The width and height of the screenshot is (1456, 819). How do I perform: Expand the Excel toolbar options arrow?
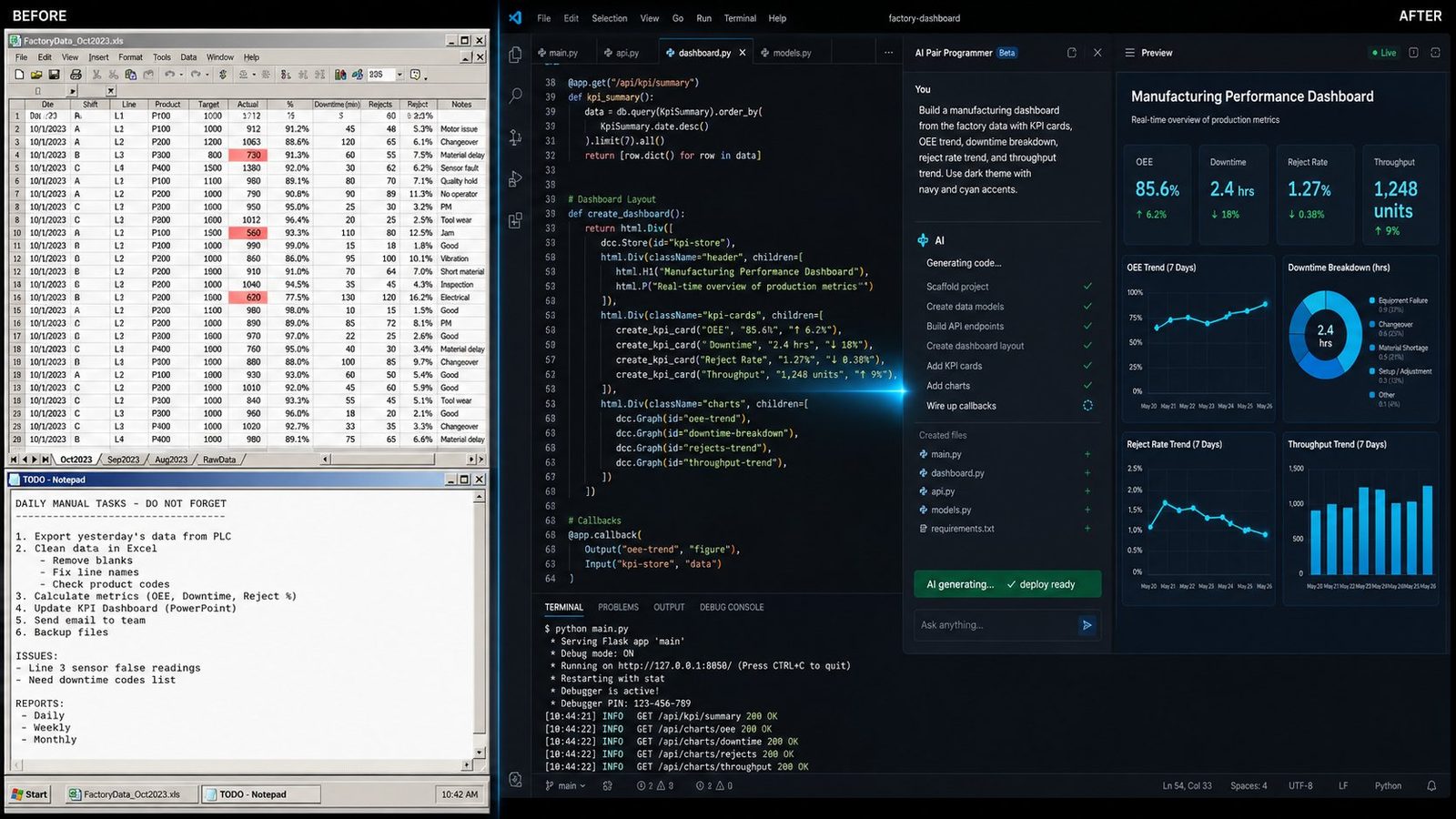point(425,76)
